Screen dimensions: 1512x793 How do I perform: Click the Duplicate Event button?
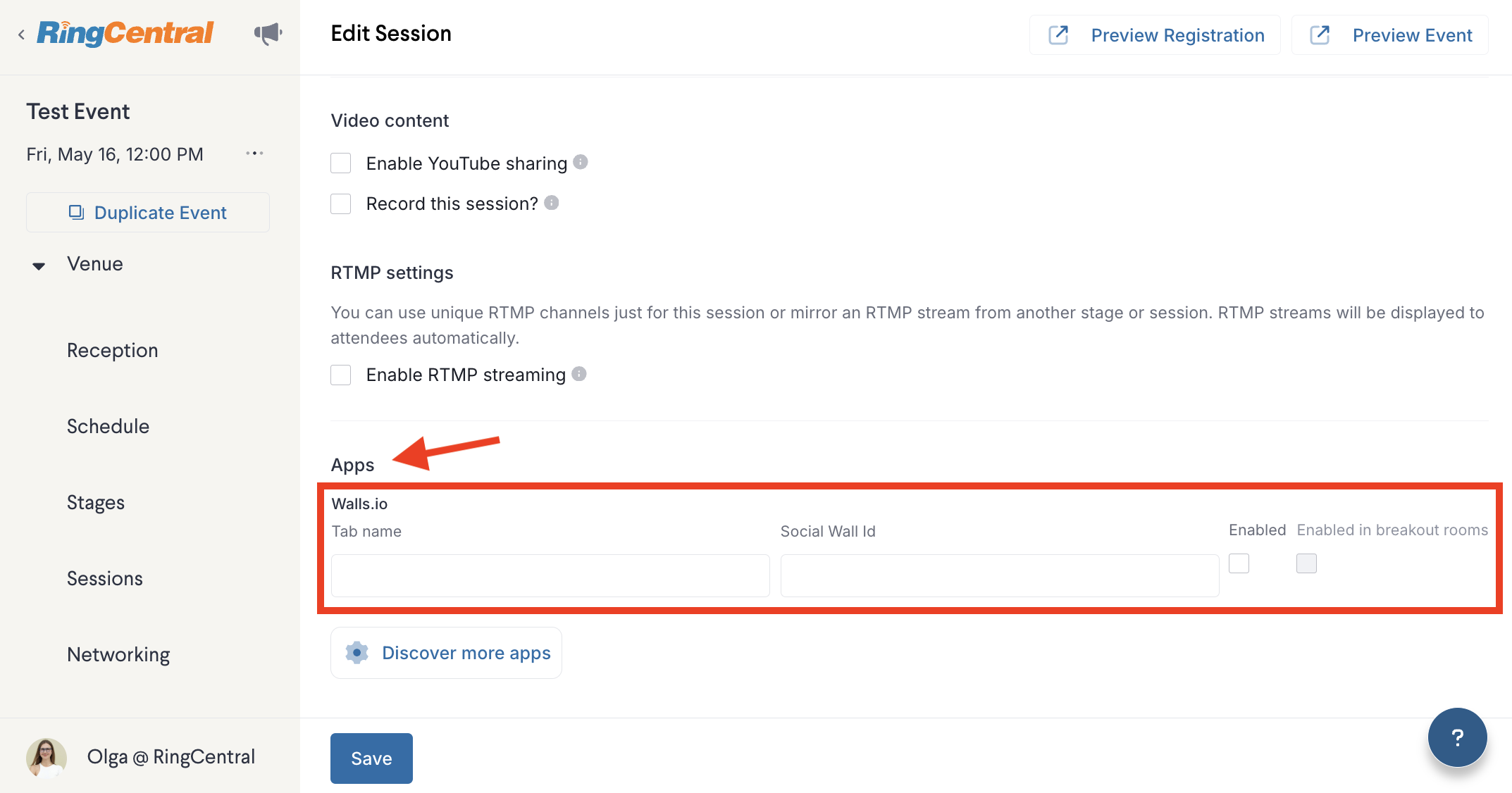click(x=148, y=213)
